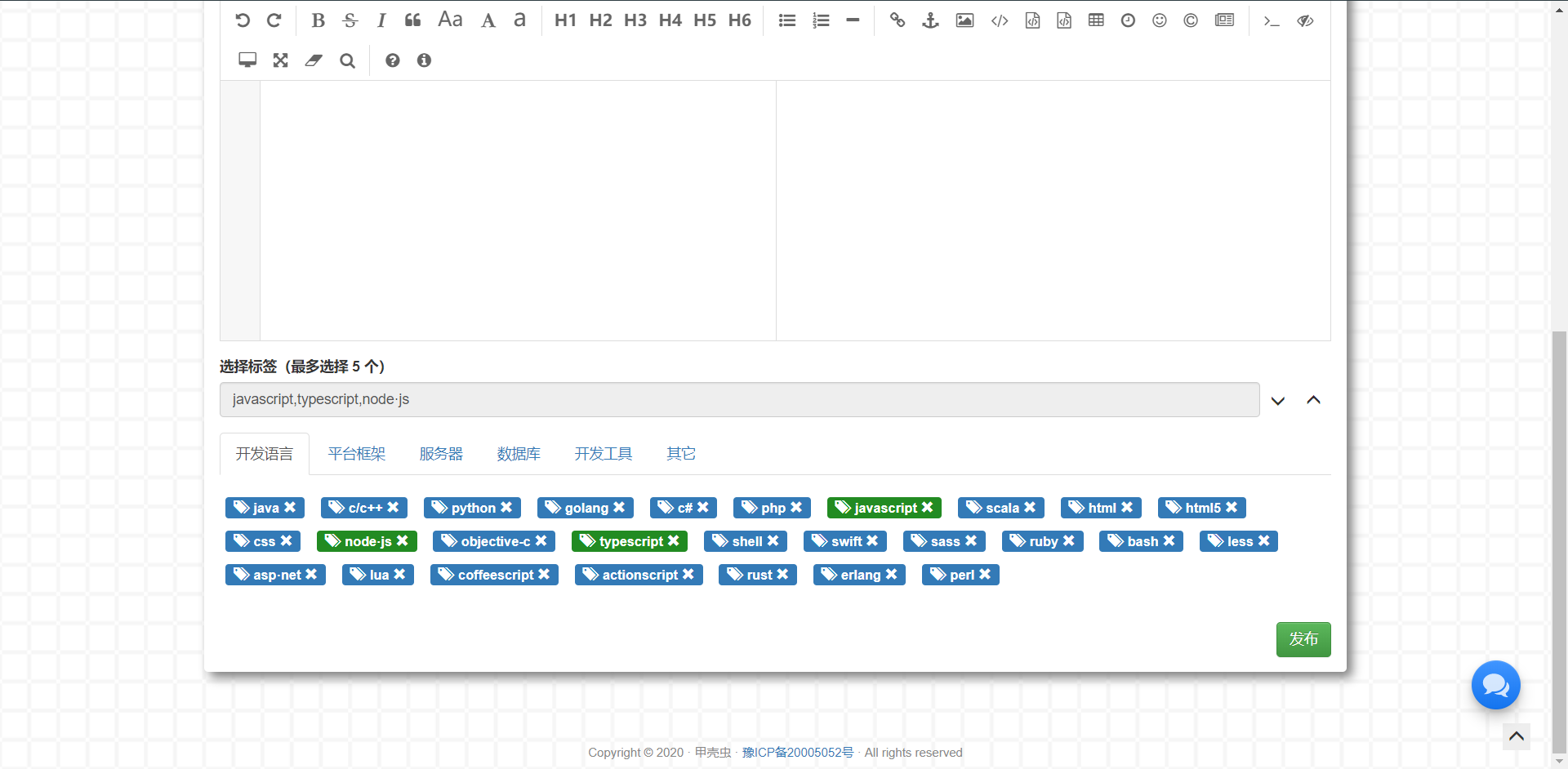Open the emoji picker
Screen dimensions: 1568x769
click(1160, 20)
